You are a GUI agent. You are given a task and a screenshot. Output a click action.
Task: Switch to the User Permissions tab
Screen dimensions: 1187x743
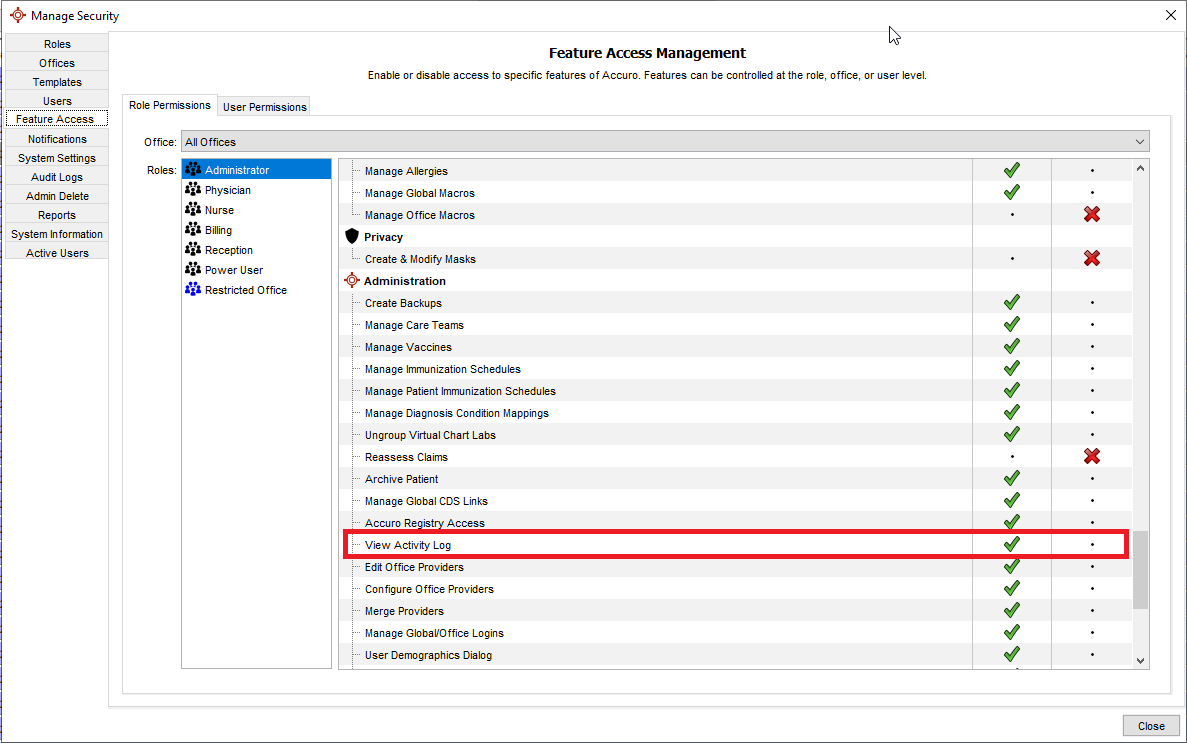tap(265, 107)
